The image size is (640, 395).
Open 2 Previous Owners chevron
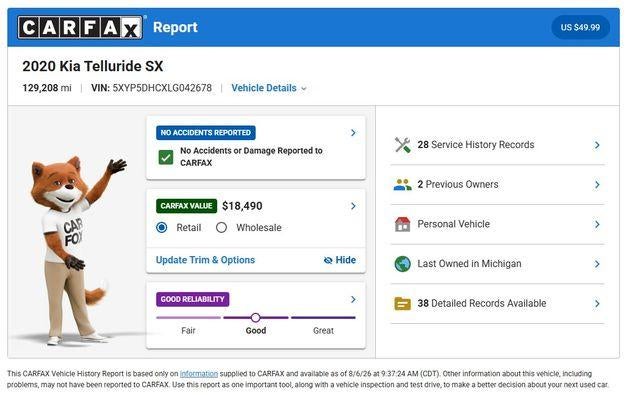click(x=597, y=185)
